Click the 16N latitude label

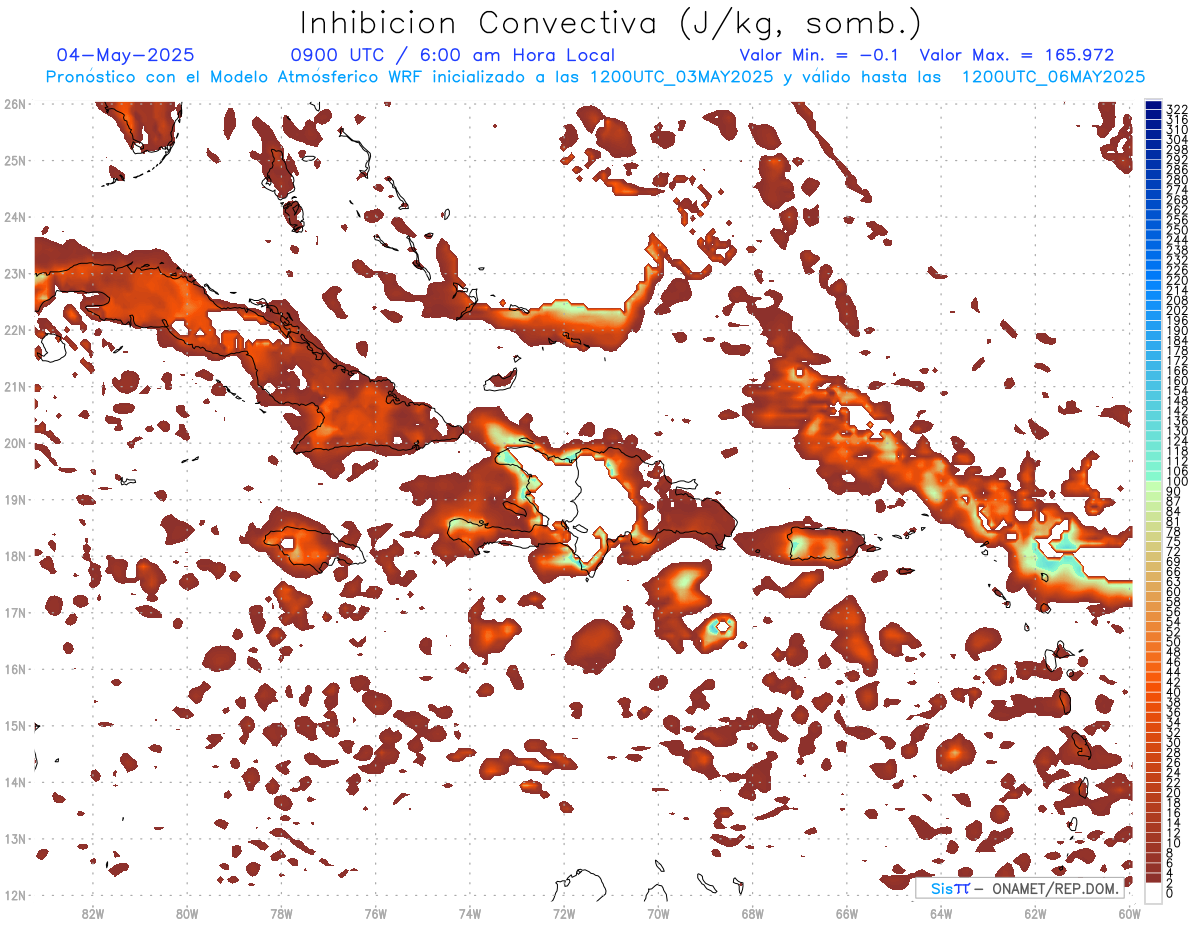pos(14,669)
